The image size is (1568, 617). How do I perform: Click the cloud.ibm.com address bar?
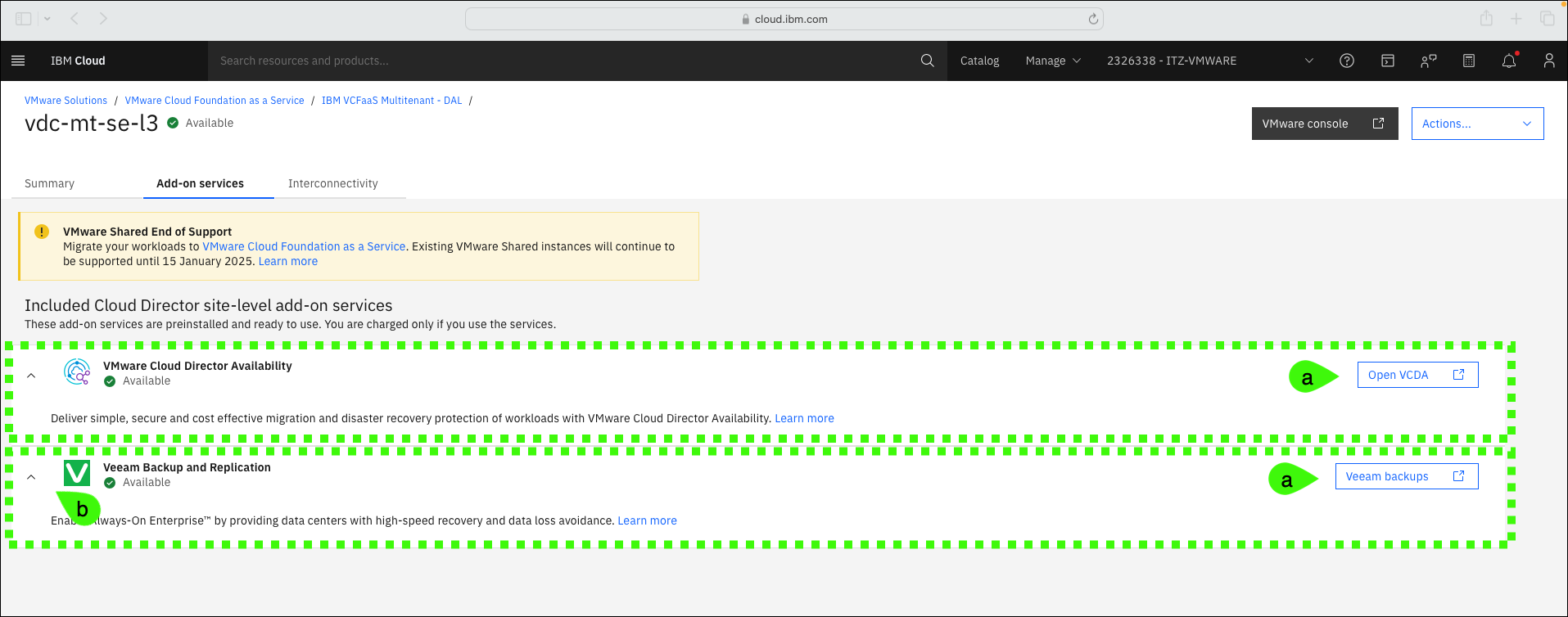pos(784,19)
